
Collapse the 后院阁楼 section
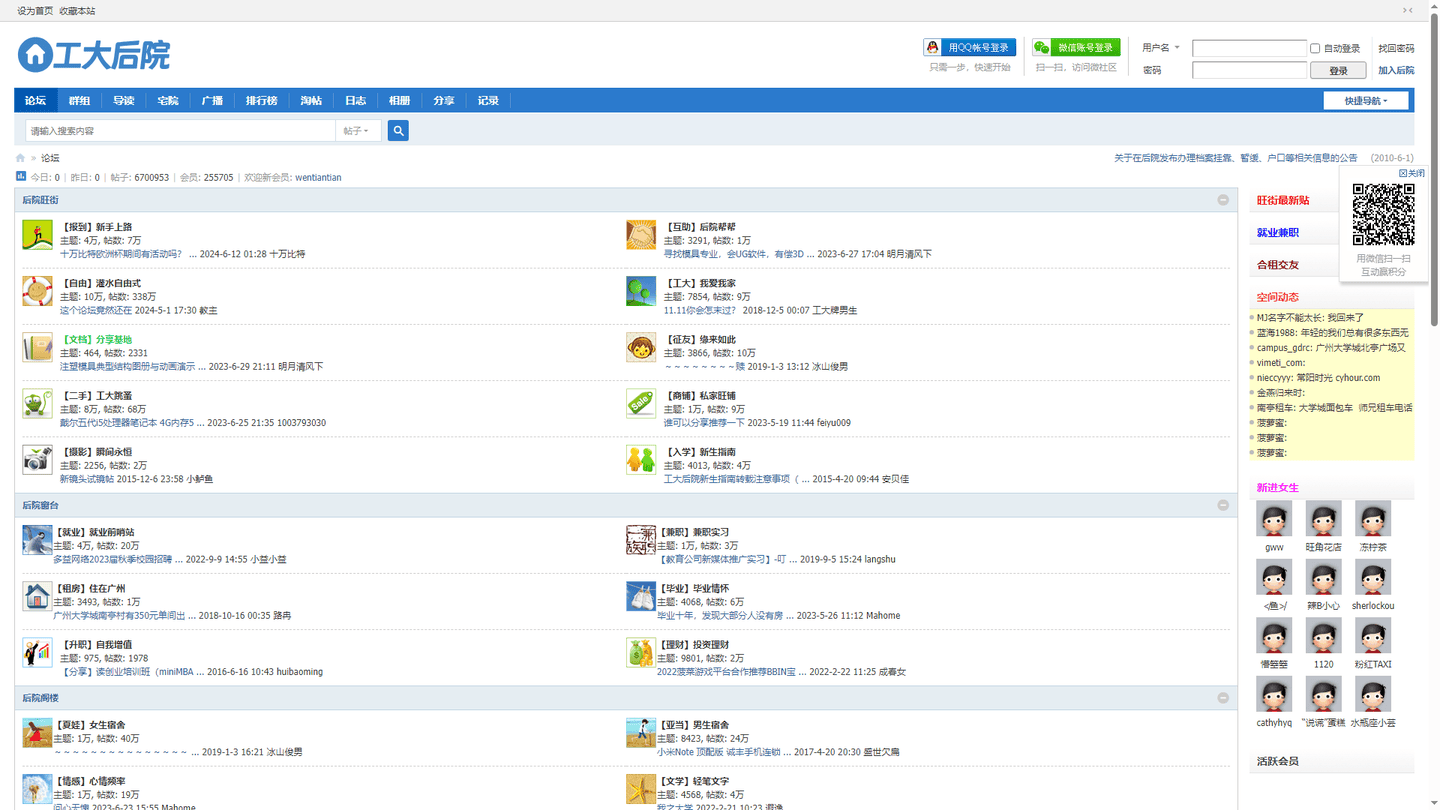1223,698
